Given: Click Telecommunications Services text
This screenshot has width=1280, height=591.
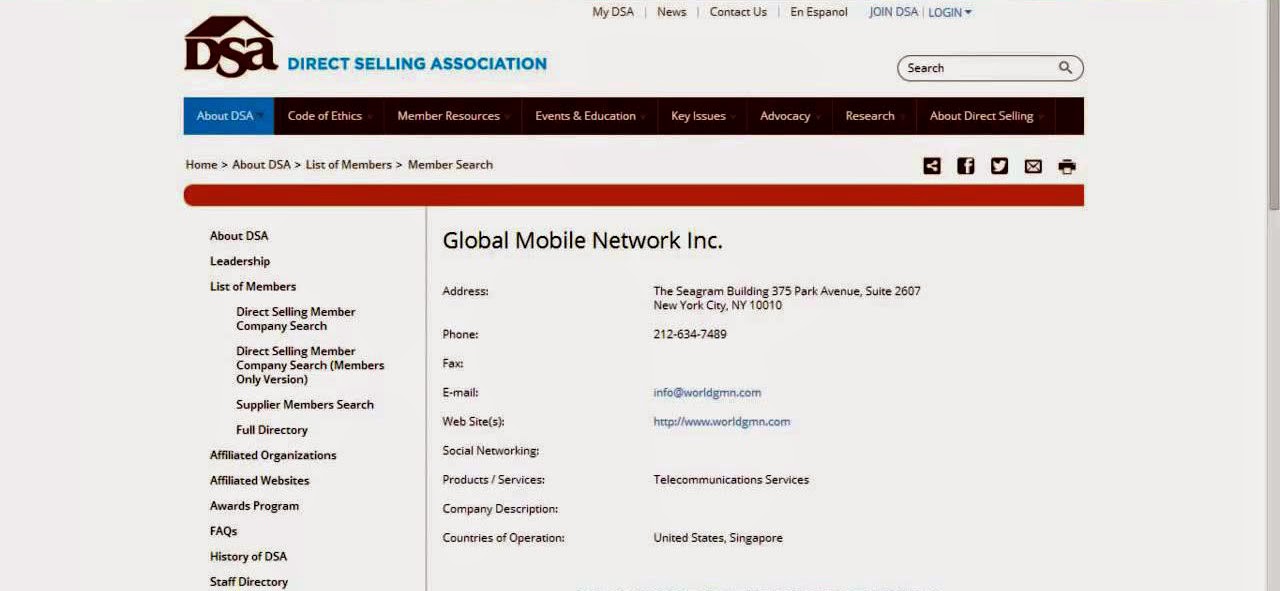Looking at the screenshot, I should [x=731, y=480].
